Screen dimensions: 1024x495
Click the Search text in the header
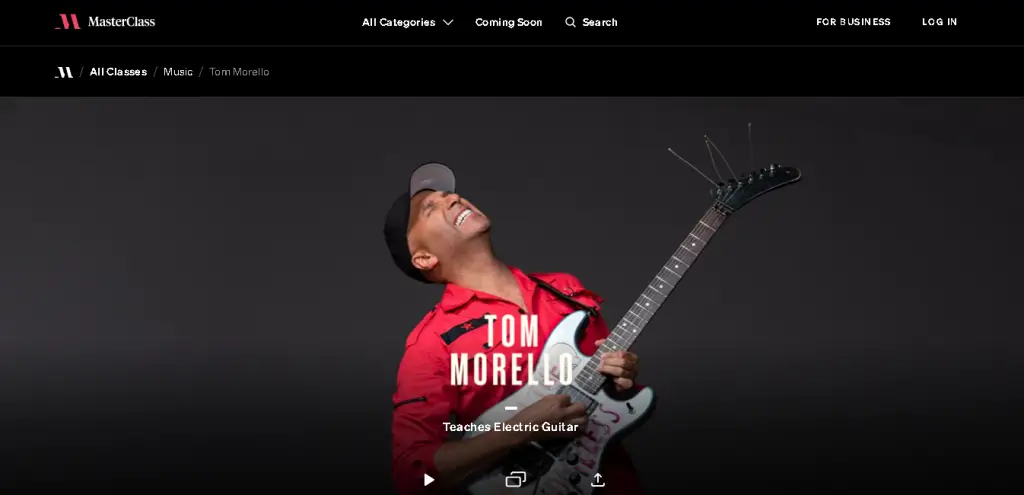click(600, 22)
